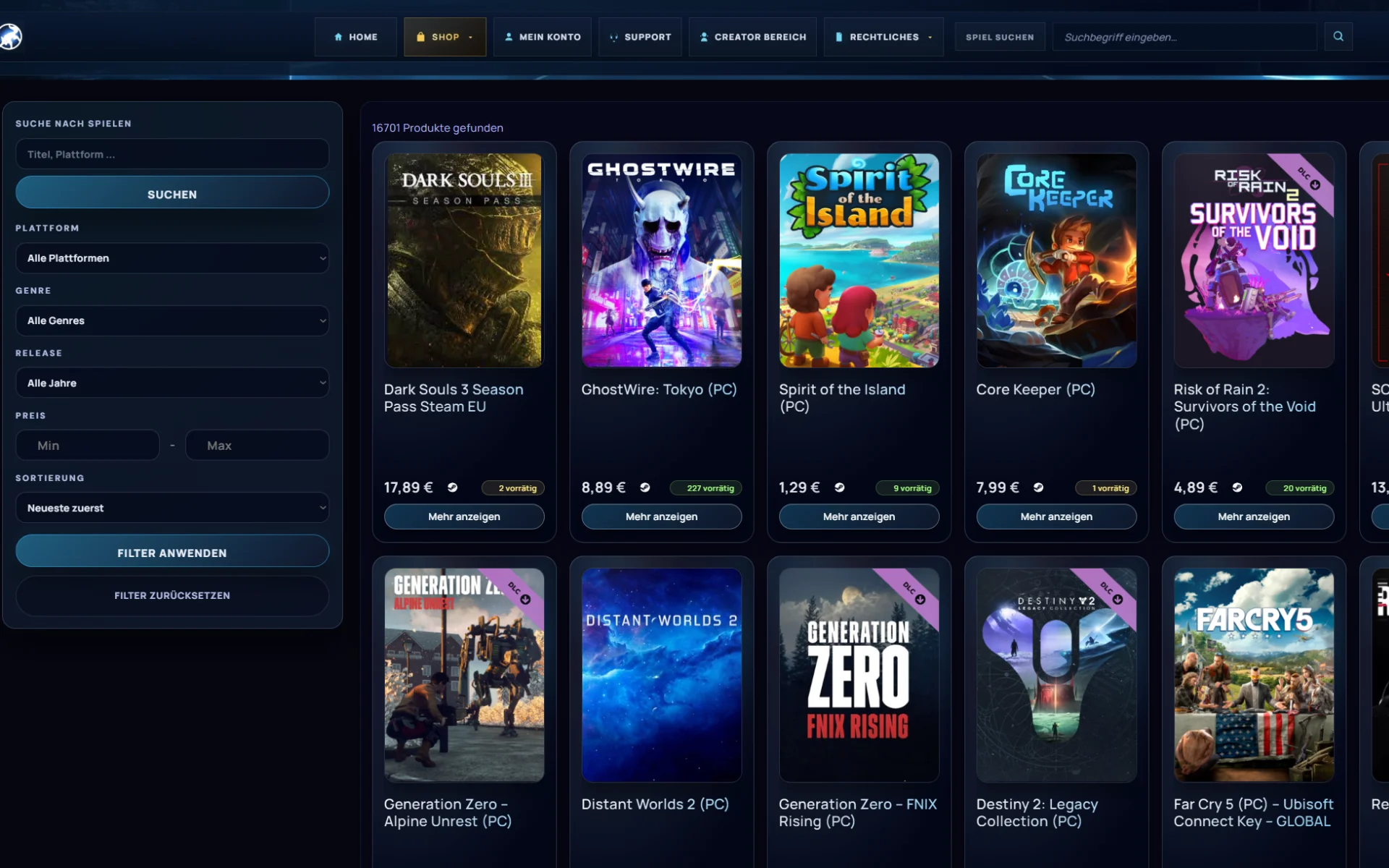Open the Neueste zuerst sorting dropdown

172,508
